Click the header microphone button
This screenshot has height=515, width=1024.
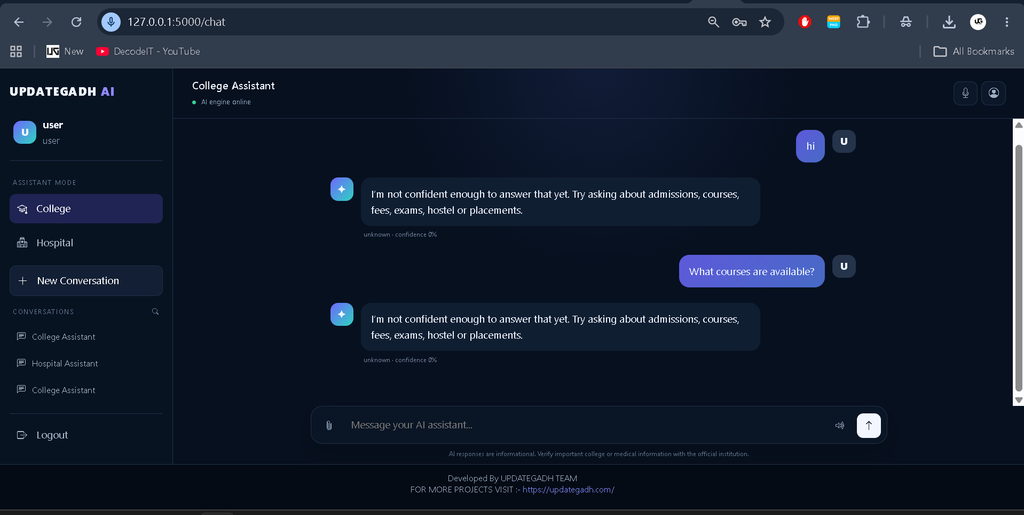pyautogui.click(x=965, y=93)
